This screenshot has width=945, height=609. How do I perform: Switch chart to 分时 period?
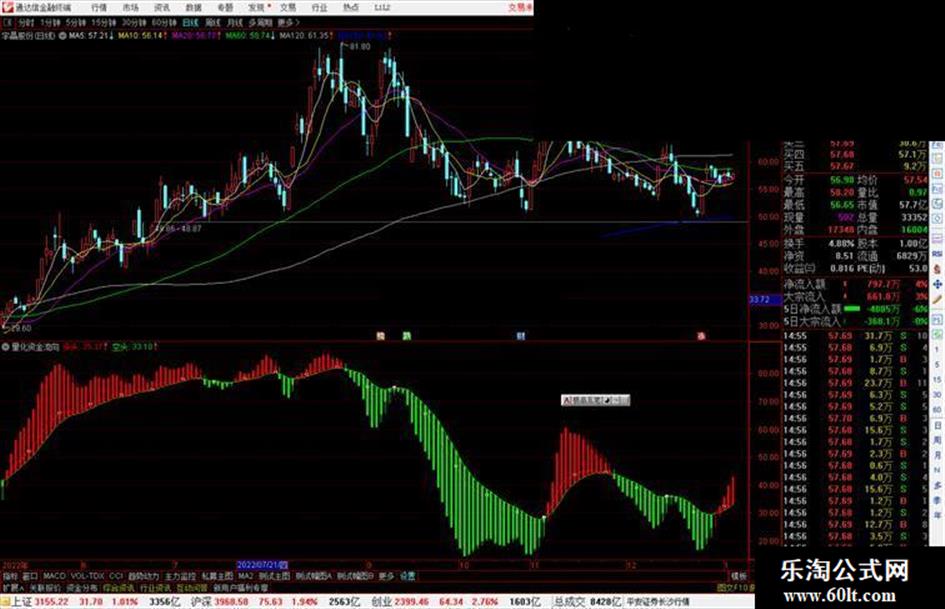point(26,23)
